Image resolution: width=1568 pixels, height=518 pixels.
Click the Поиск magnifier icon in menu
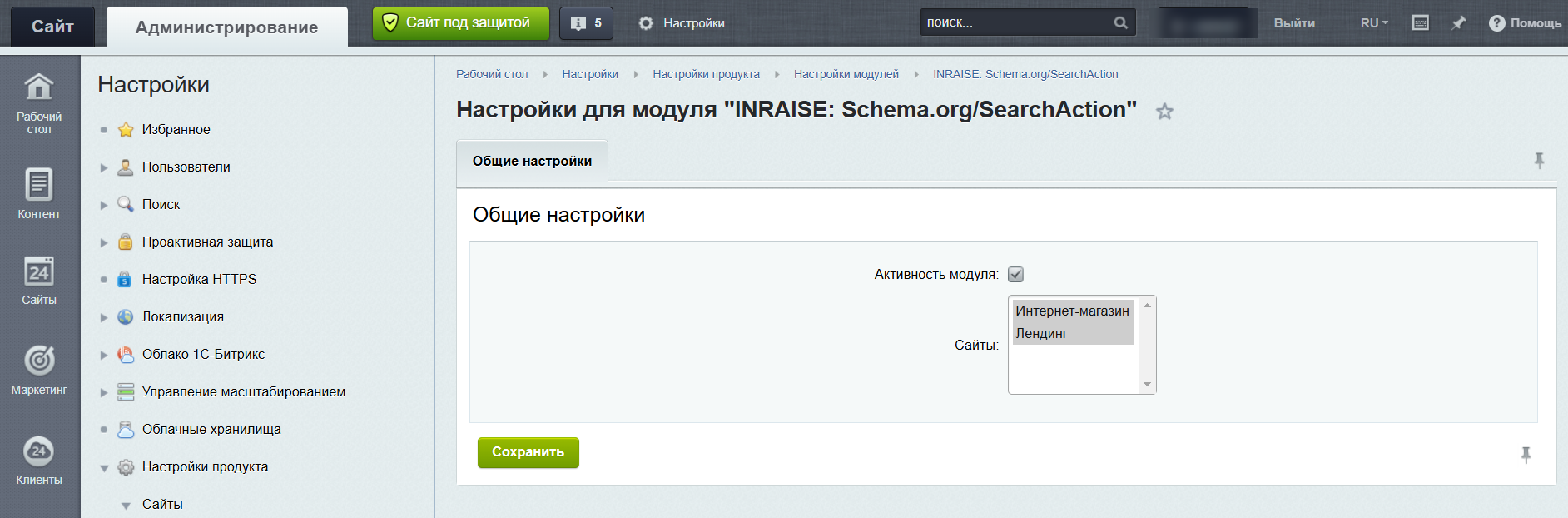126,204
